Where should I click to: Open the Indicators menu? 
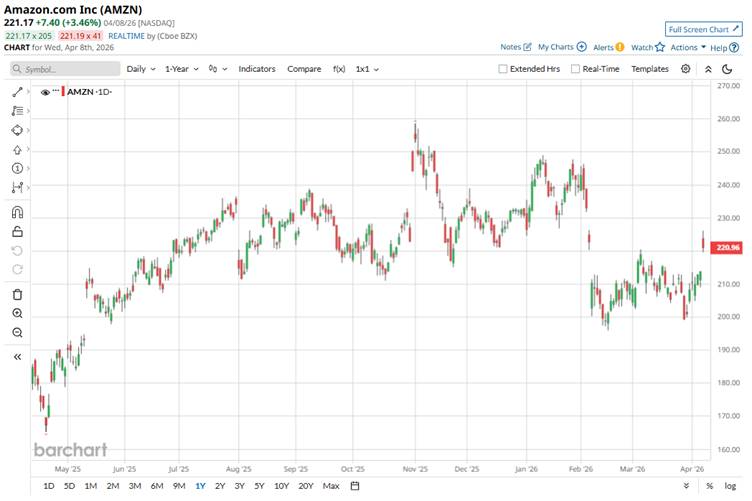click(x=256, y=69)
